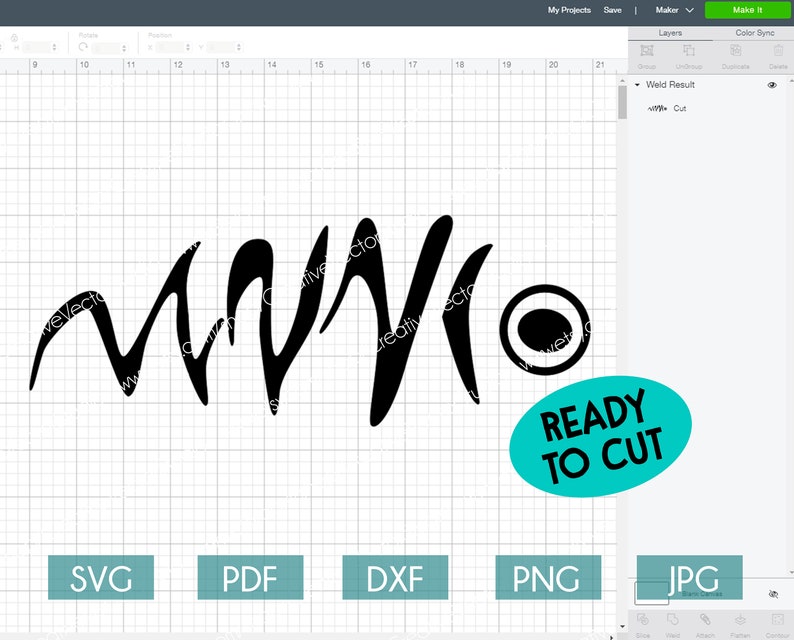Click the lock aspect ratio icon
This screenshot has width=794, height=640.
point(14,38)
